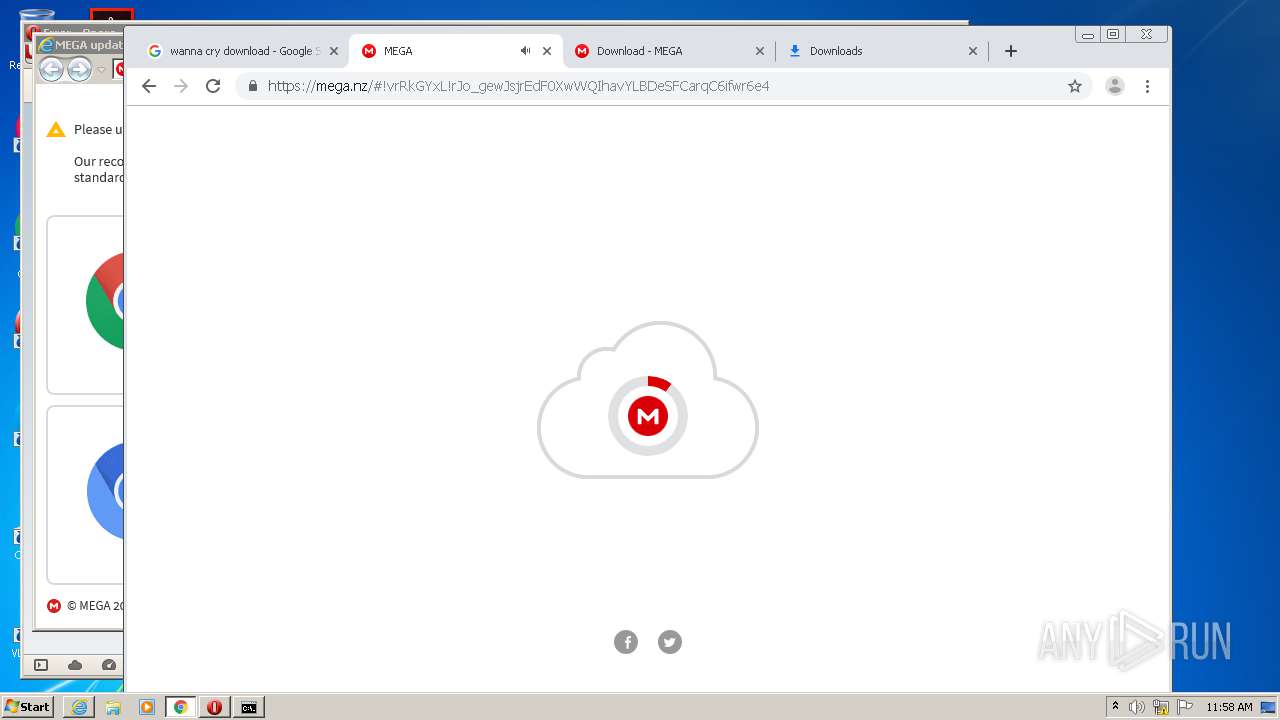The width and height of the screenshot is (1280, 720).
Task: Click the mega.nz address bar URL
Action: tap(519, 86)
